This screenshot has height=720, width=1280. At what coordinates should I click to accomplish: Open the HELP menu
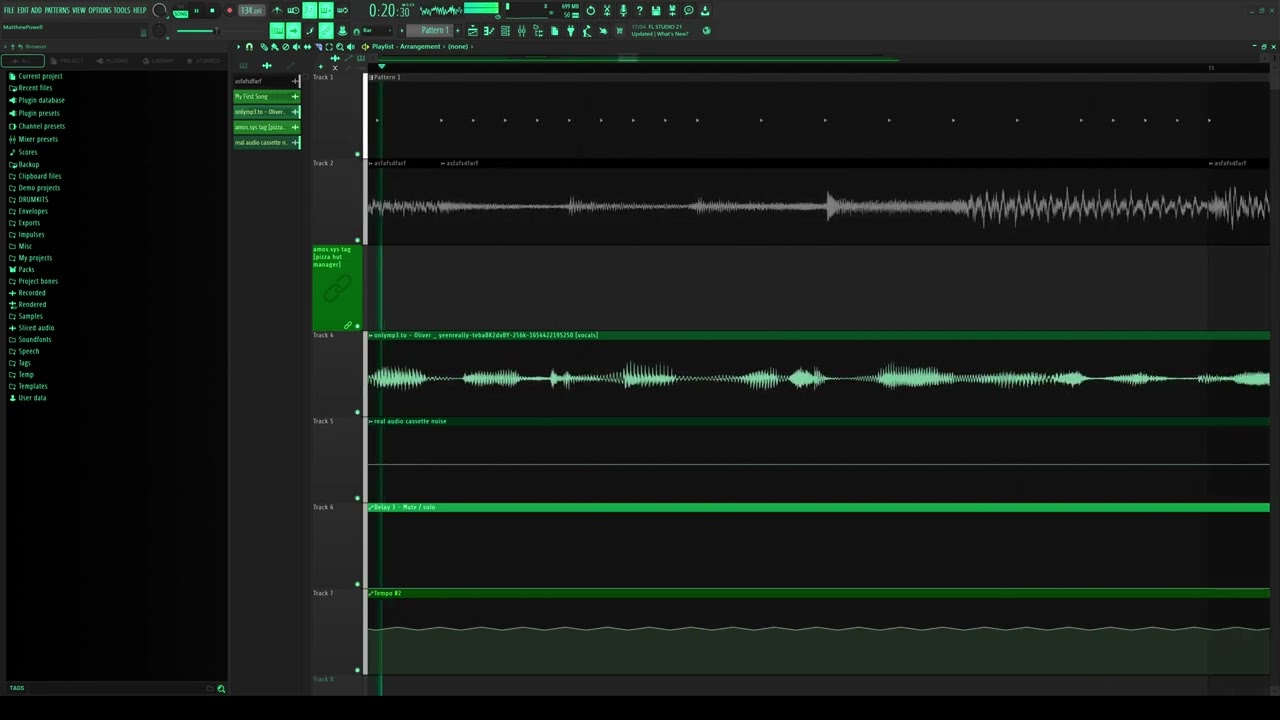point(140,10)
